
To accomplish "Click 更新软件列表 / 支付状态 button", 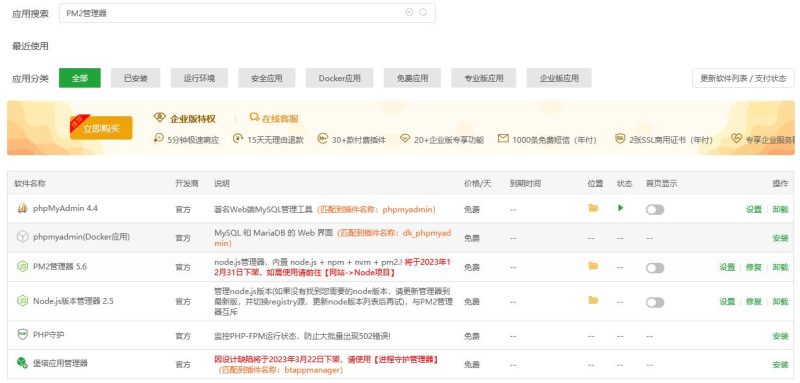I will click(x=743, y=78).
